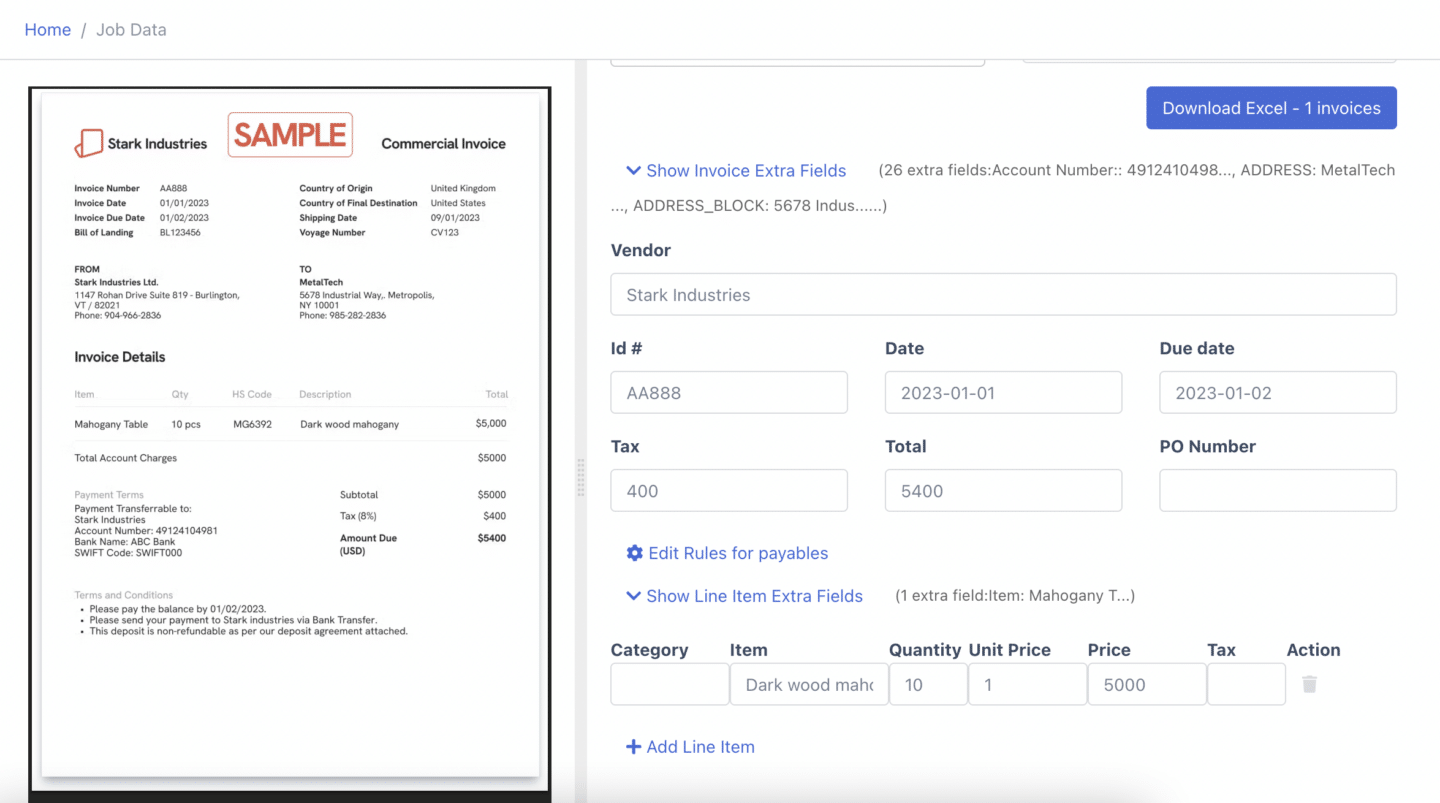Select the Due date field 2023-01-02

[1278, 393]
